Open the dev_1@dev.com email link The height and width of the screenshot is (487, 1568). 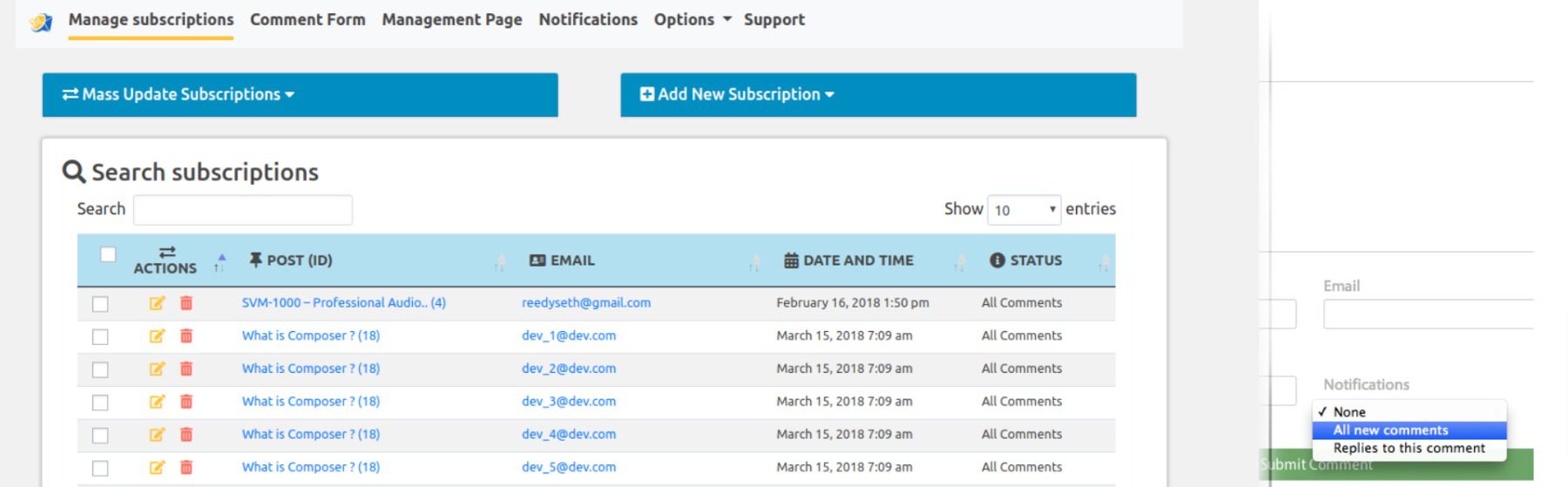(569, 335)
